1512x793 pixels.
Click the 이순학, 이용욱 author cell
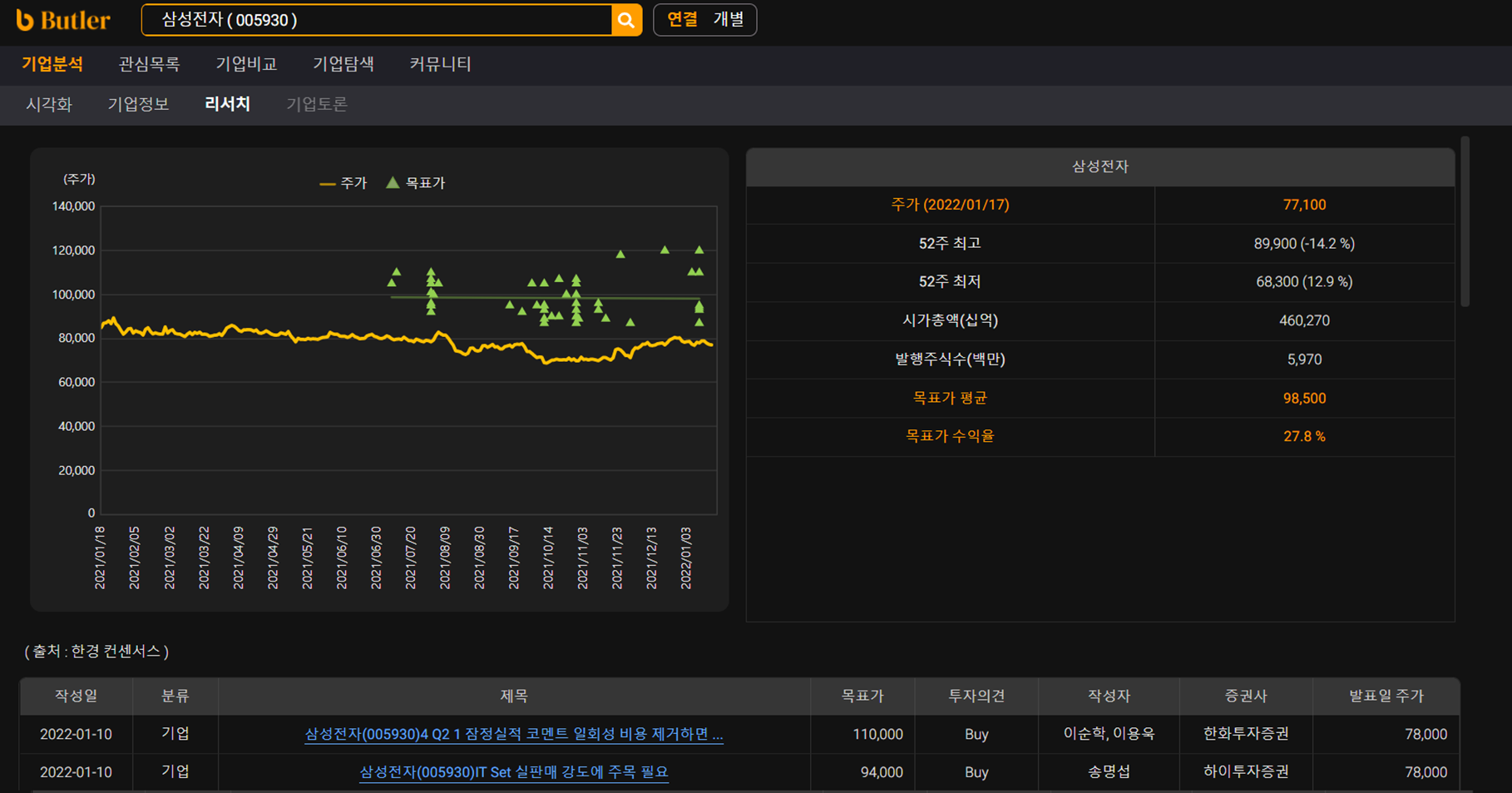(x=1109, y=734)
